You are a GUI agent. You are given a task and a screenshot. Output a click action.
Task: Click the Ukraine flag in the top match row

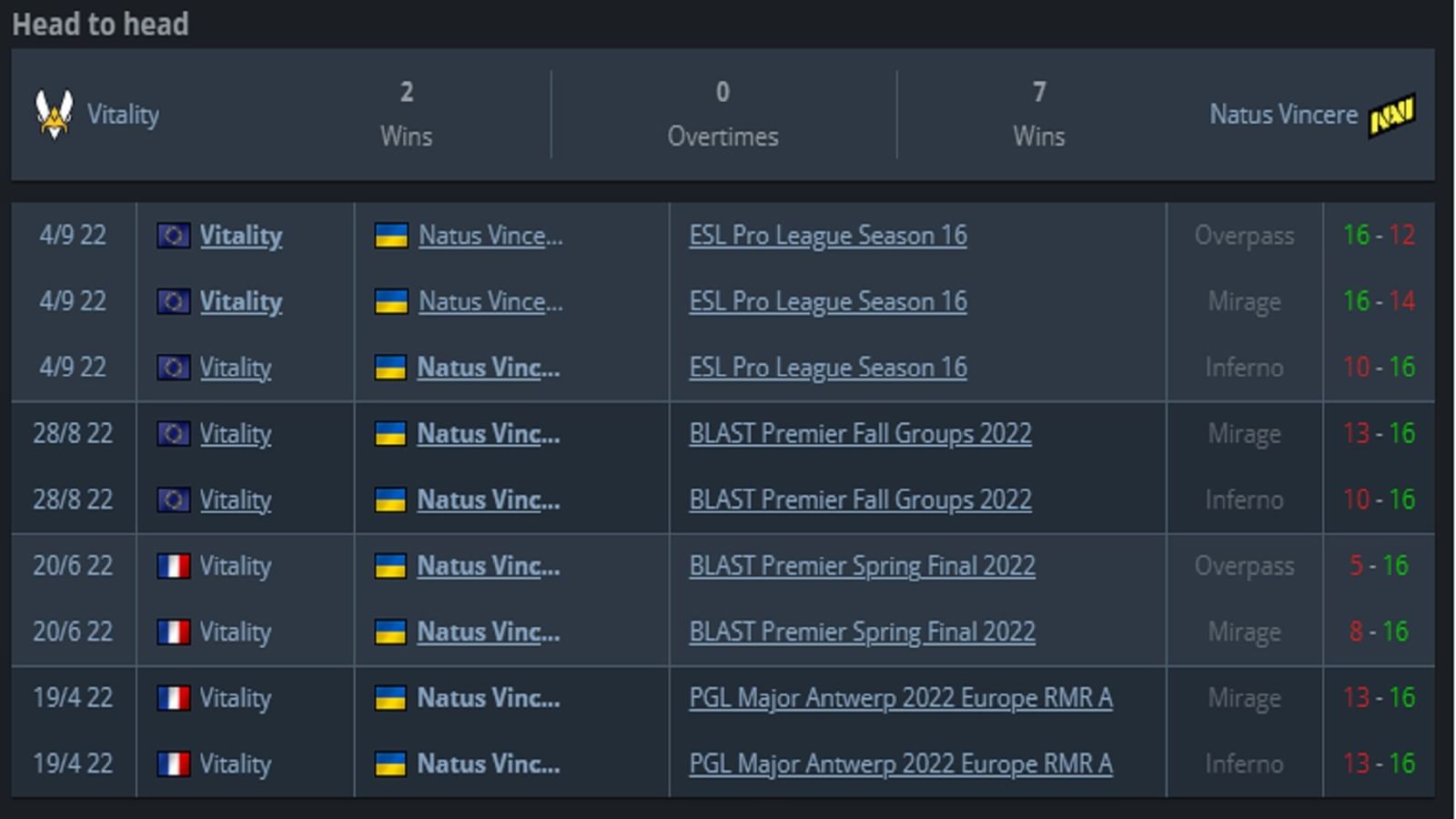(x=389, y=235)
